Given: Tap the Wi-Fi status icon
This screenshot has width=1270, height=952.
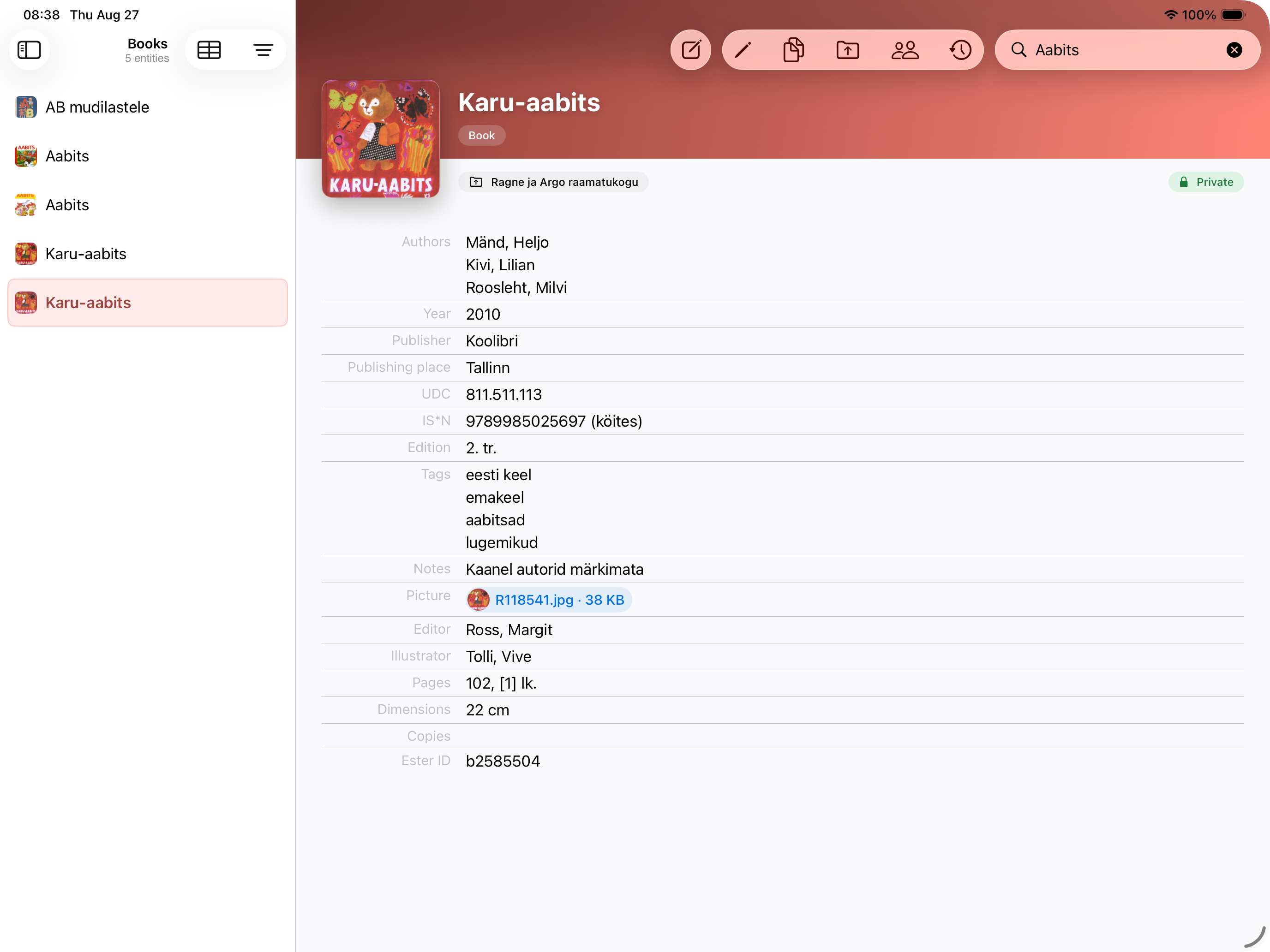Looking at the screenshot, I should (x=1170, y=15).
